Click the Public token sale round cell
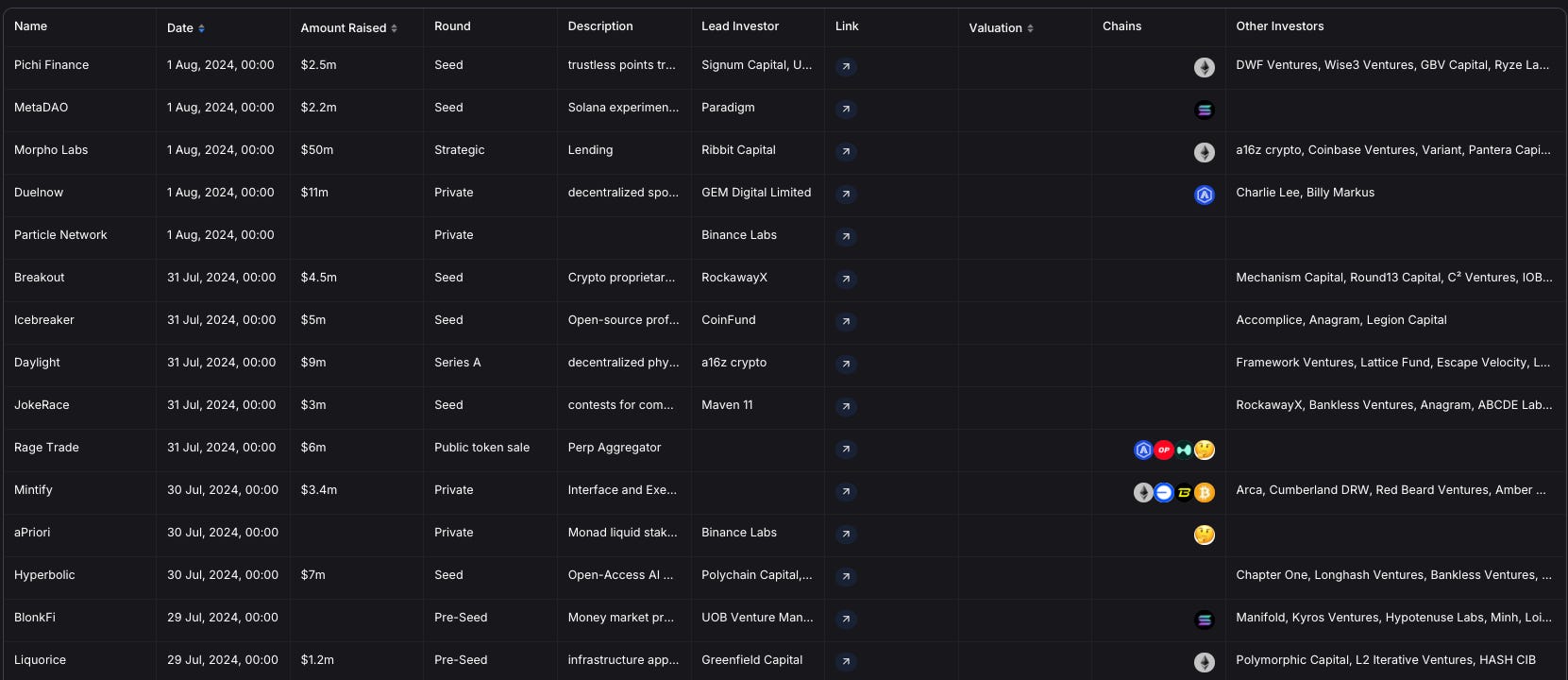Screen dimensions: 1568x680 [482, 448]
